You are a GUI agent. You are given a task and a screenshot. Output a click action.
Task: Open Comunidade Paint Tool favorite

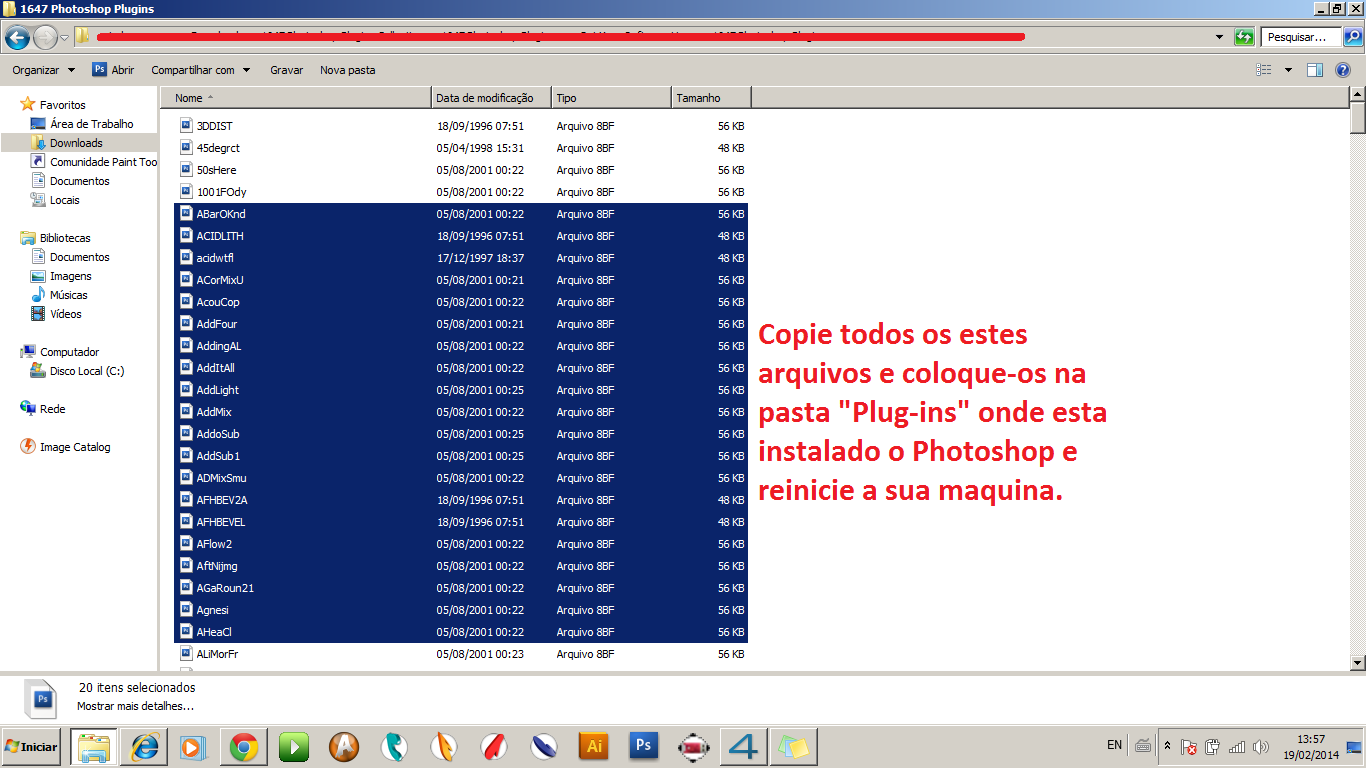[x=94, y=162]
